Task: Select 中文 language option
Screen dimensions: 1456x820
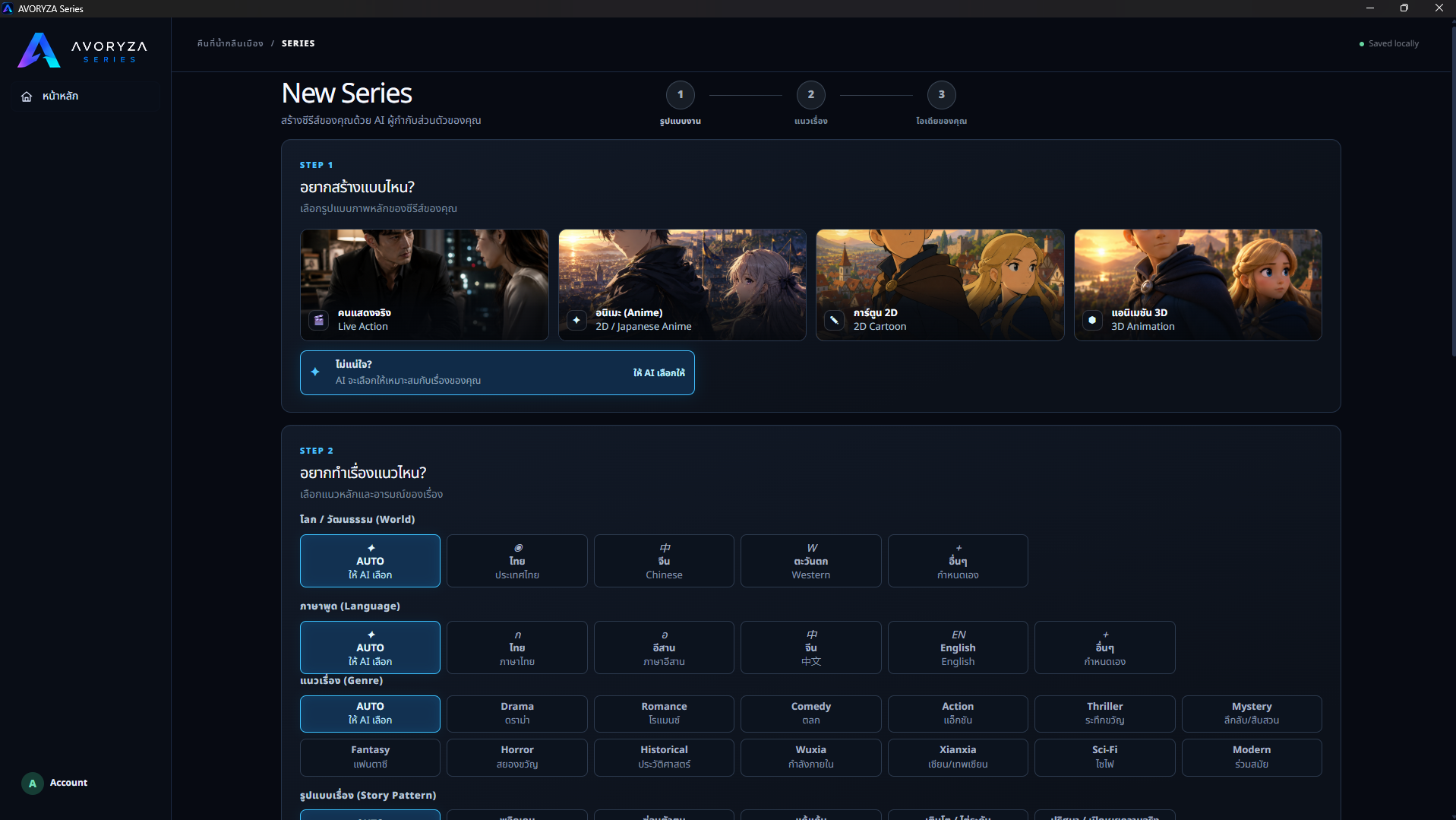Action: pos(811,647)
